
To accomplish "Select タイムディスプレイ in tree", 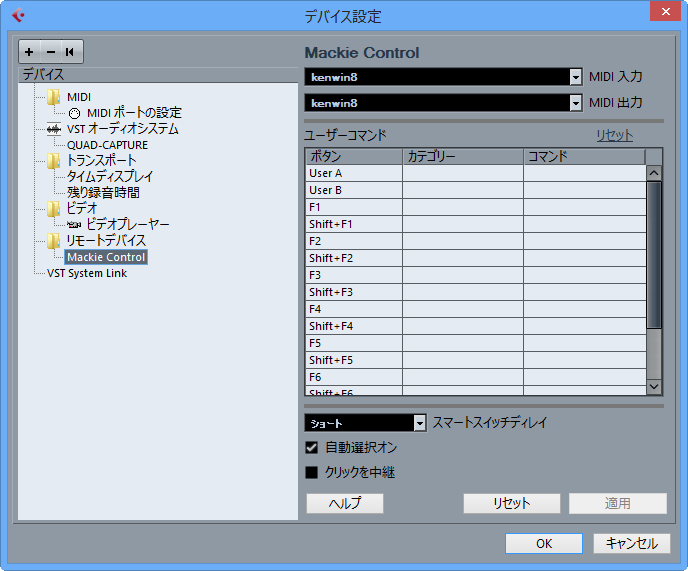I will [110, 176].
